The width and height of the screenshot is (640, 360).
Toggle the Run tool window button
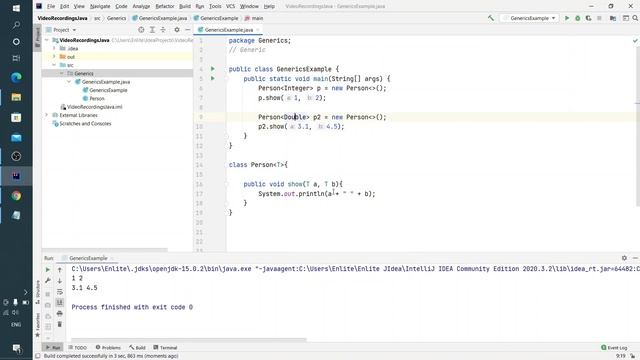53,347
